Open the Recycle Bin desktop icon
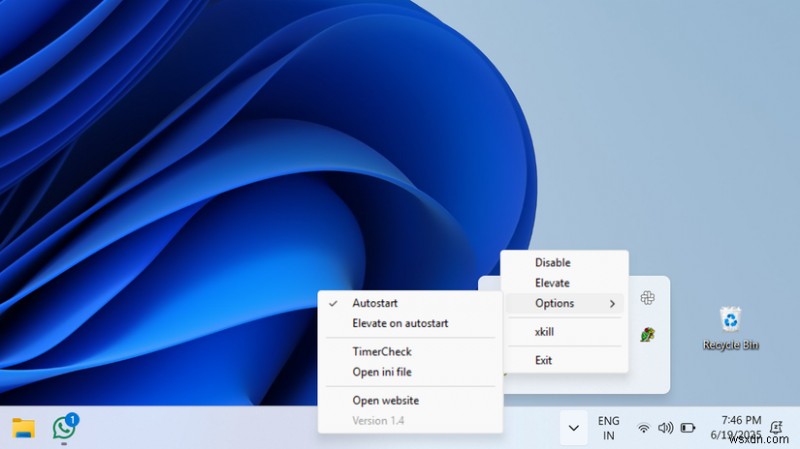This screenshot has height=449, width=800. coord(731,328)
